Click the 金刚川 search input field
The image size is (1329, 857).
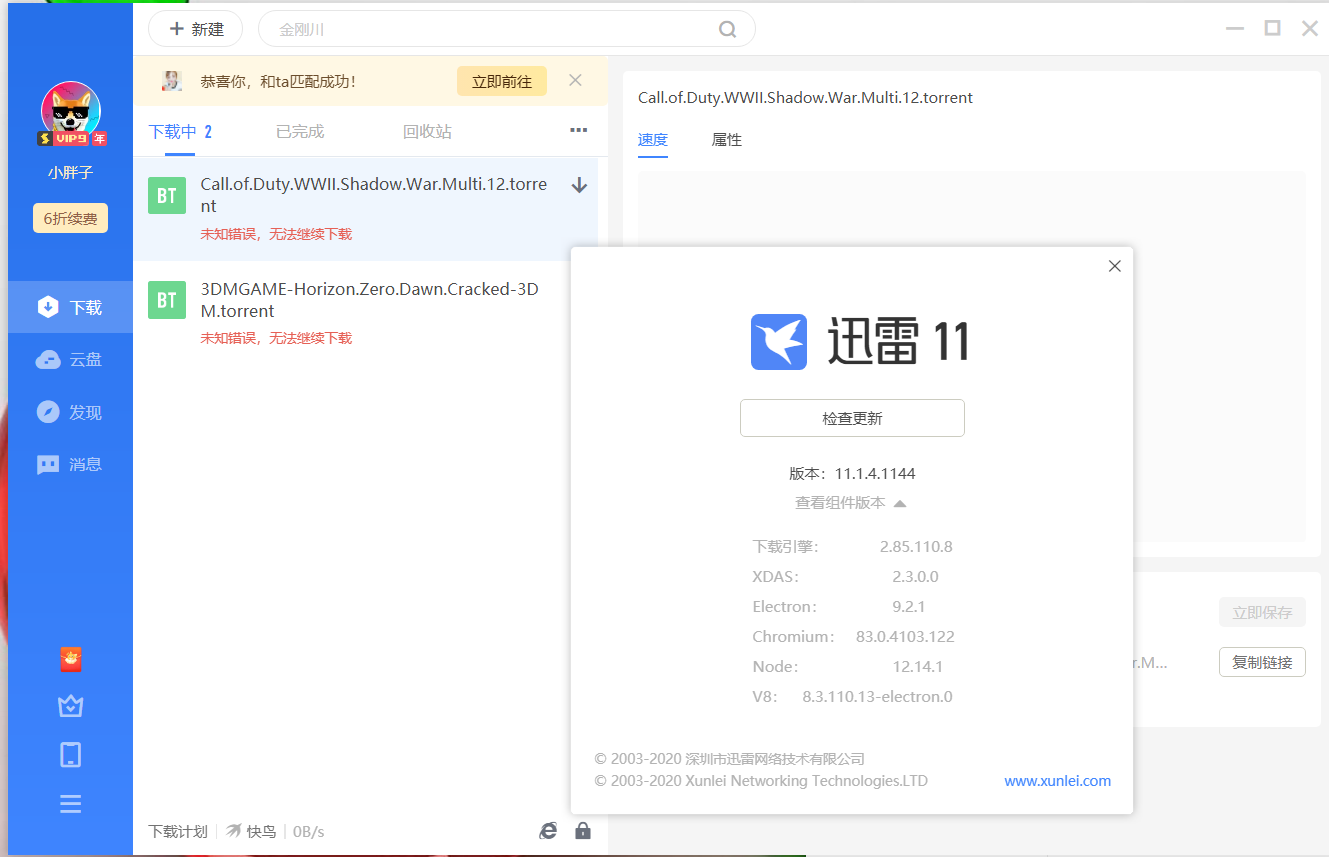point(450,28)
